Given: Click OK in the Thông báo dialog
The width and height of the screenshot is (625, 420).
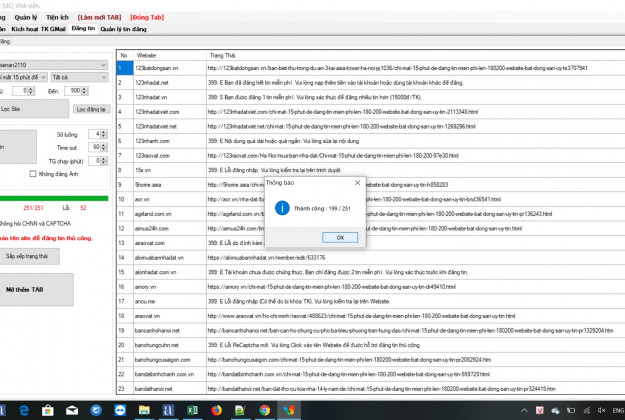Looking at the screenshot, I should click(340, 237).
